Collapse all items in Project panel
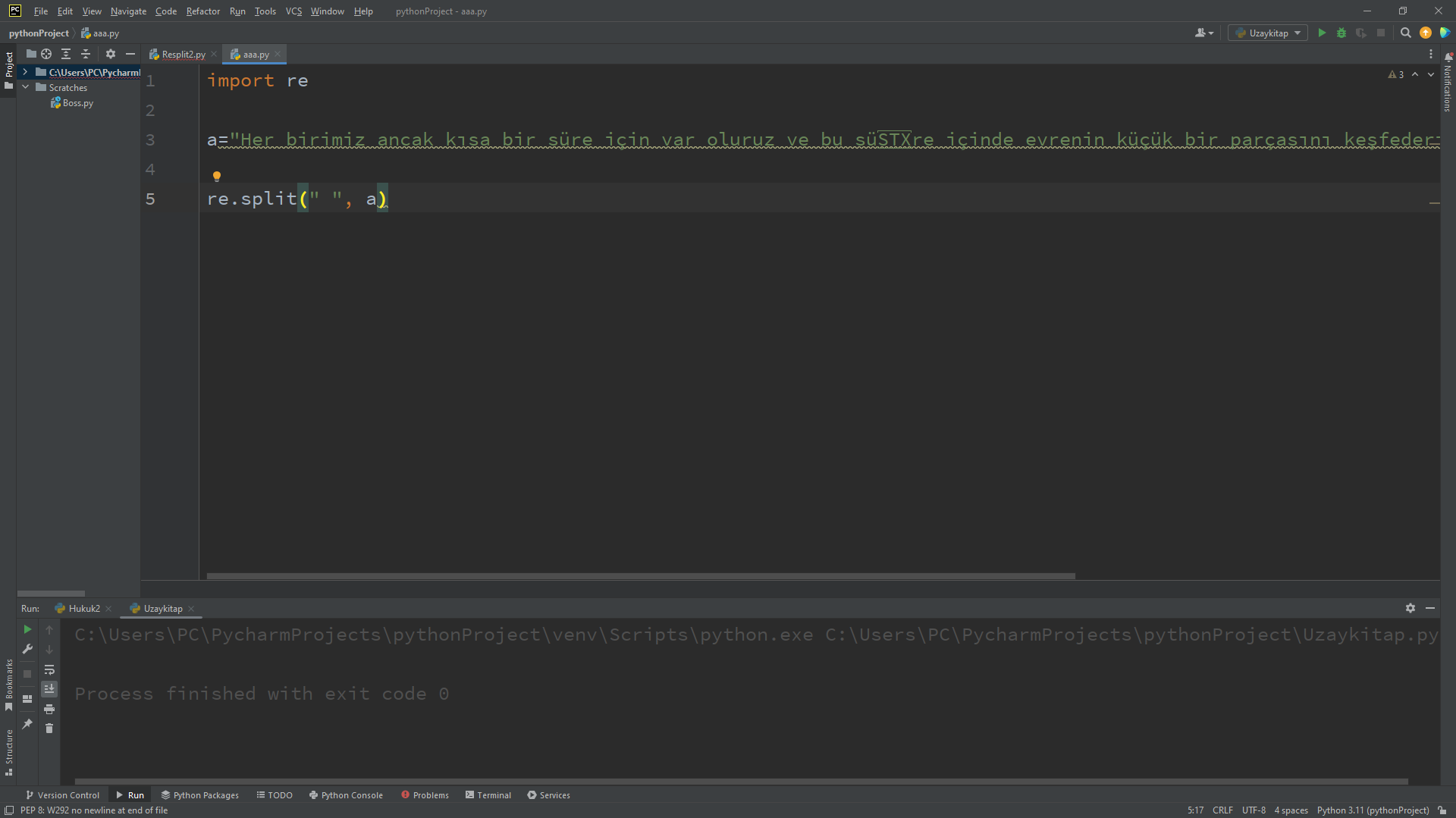 86,54
